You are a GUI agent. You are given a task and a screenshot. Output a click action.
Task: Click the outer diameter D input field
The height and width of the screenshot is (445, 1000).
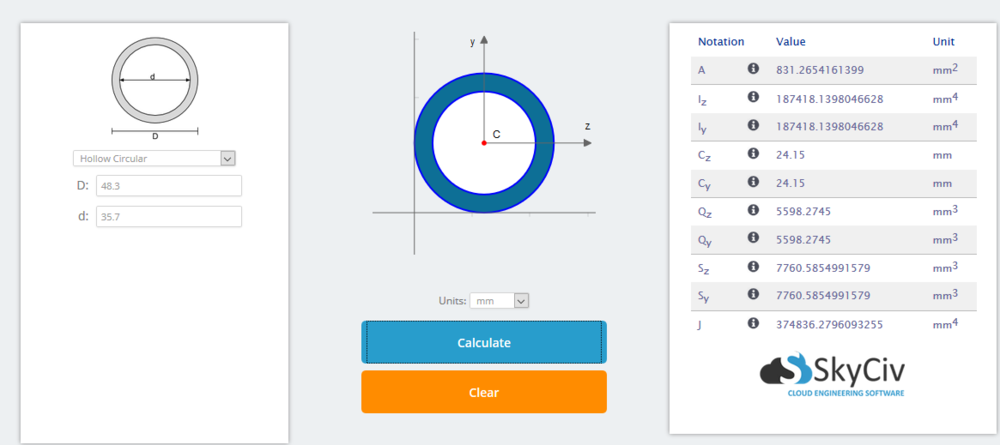(169, 186)
